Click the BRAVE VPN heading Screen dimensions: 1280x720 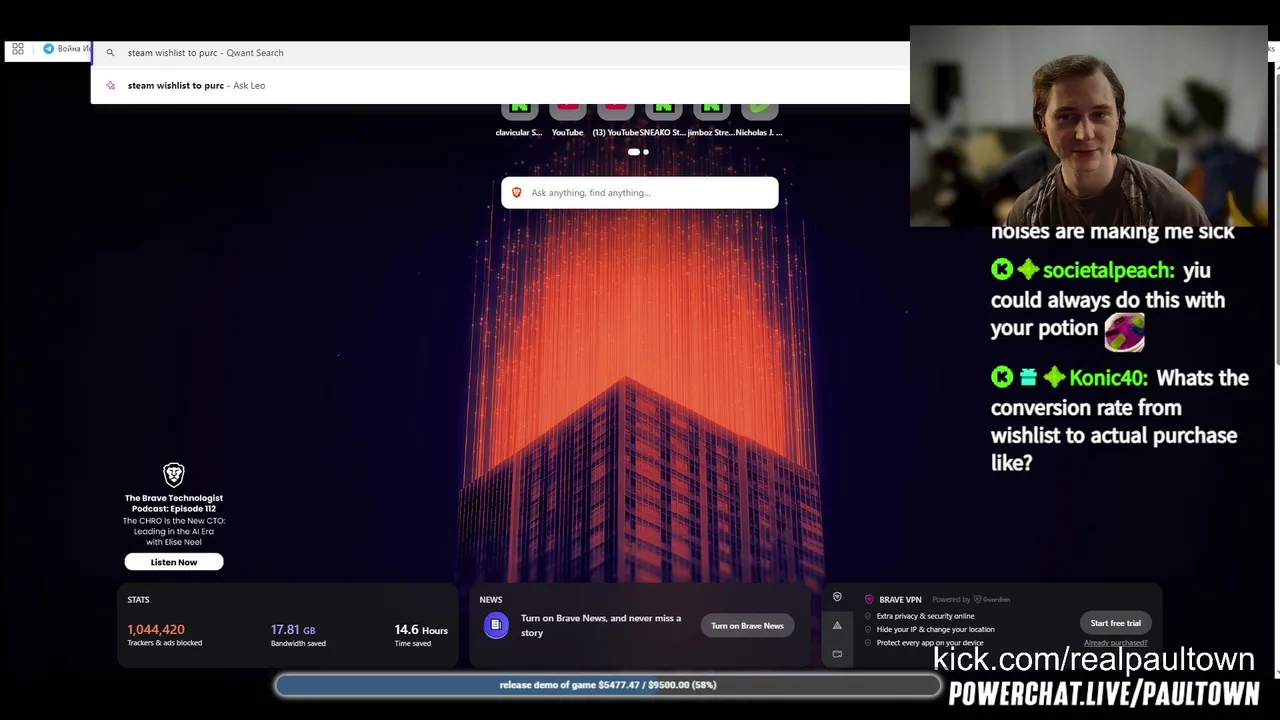900,600
